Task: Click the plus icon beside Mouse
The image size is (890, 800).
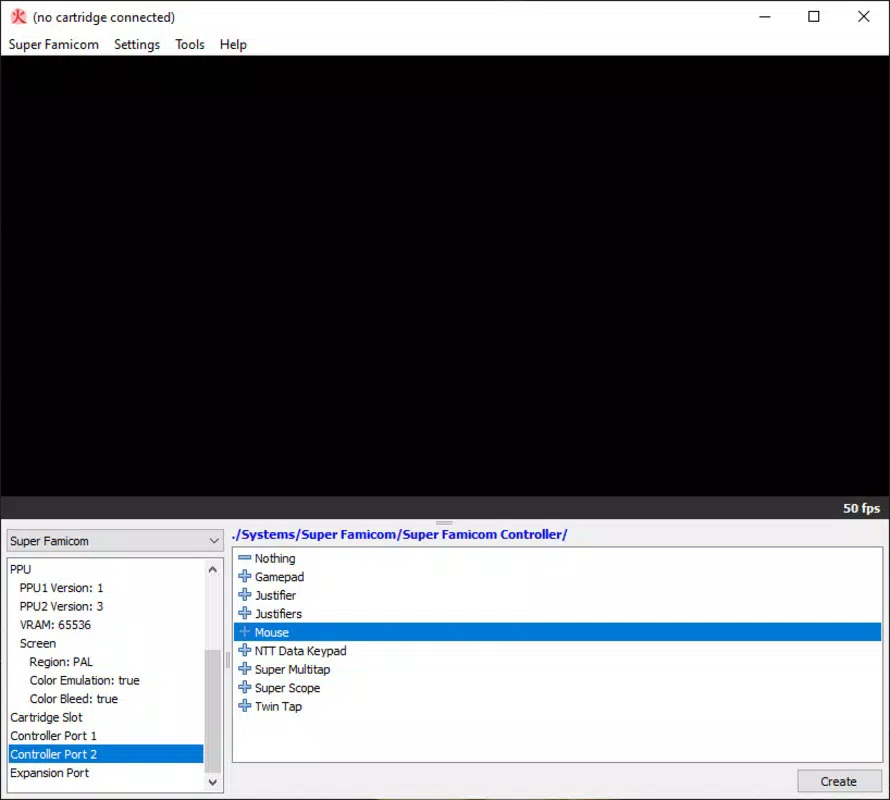Action: pos(245,632)
